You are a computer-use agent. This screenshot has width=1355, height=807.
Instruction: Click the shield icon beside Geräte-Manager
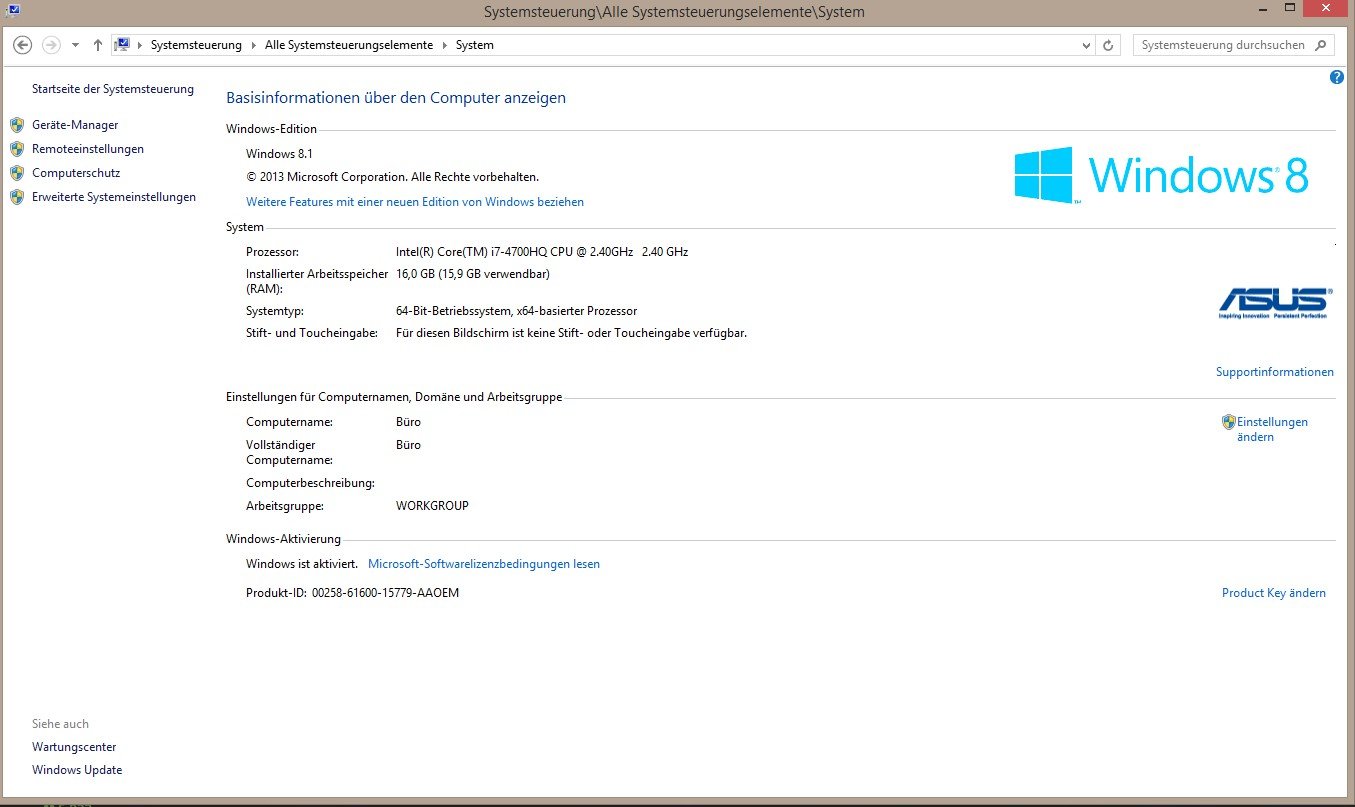coord(16,125)
